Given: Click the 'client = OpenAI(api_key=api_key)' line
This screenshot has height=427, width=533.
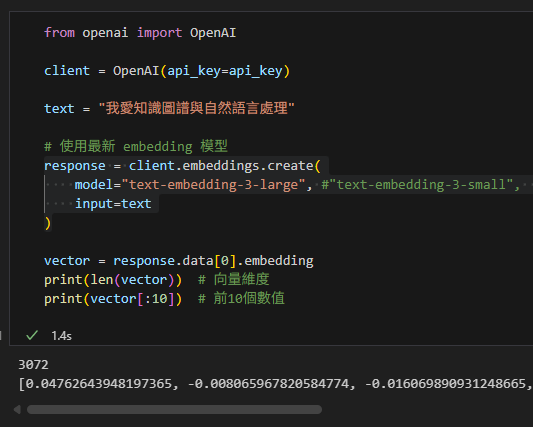Looking at the screenshot, I should pos(167,71).
